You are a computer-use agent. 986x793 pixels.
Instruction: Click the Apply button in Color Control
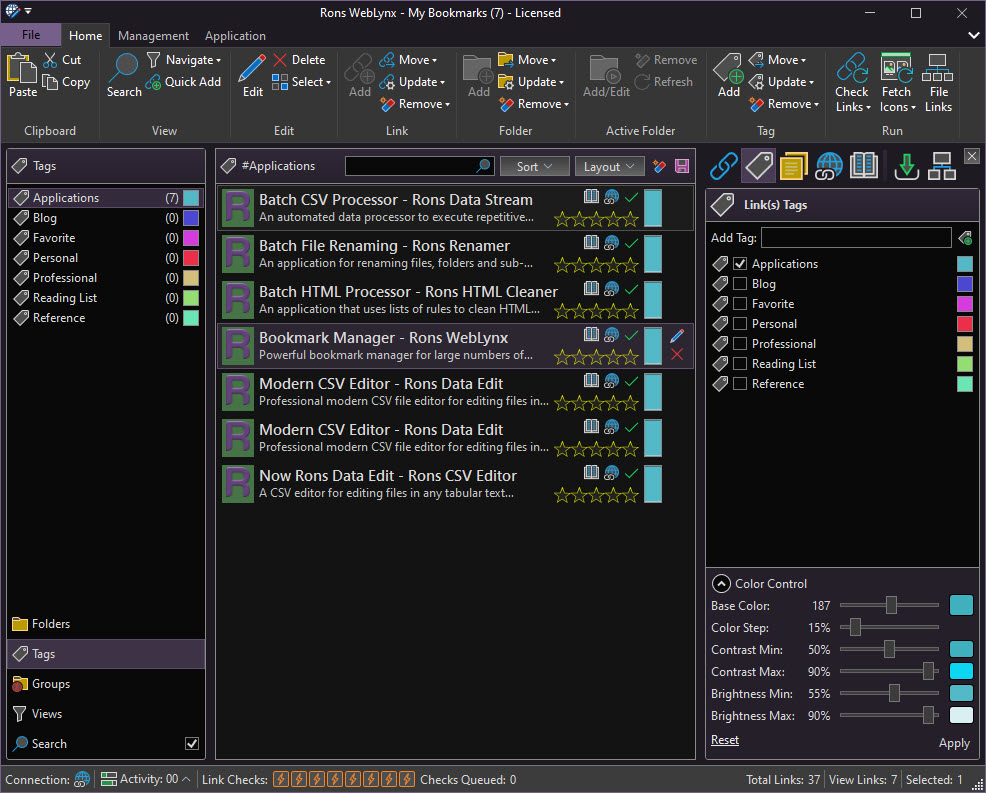click(953, 743)
